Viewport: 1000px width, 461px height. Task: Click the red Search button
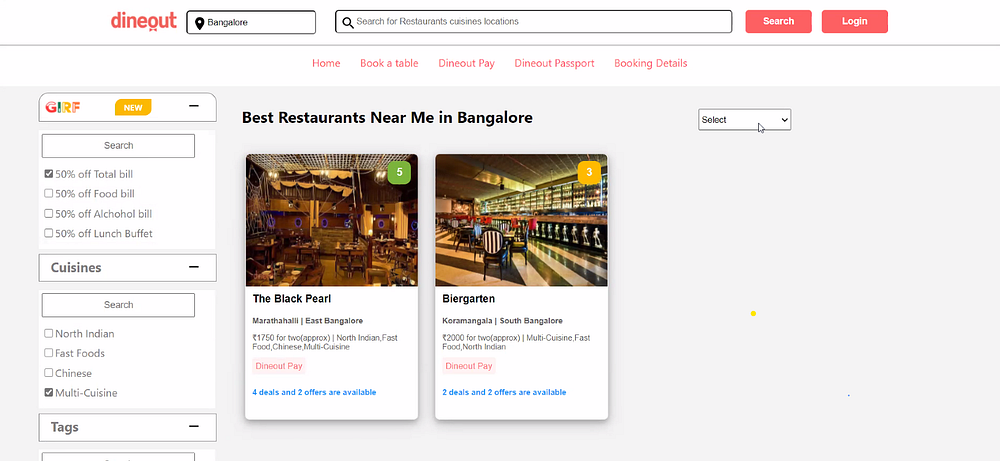tap(779, 21)
